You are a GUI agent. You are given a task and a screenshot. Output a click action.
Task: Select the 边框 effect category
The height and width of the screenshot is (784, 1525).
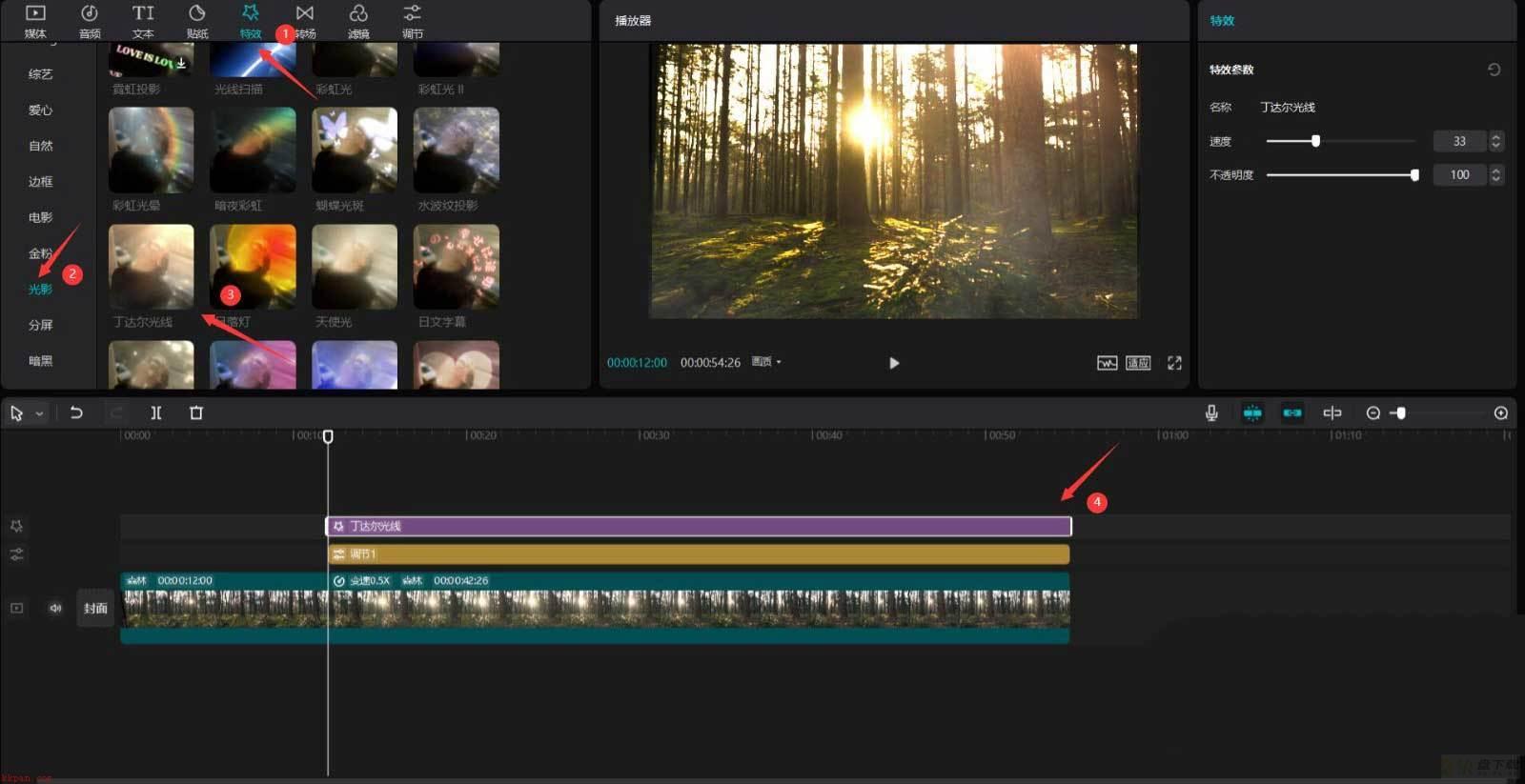(x=40, y=182)
